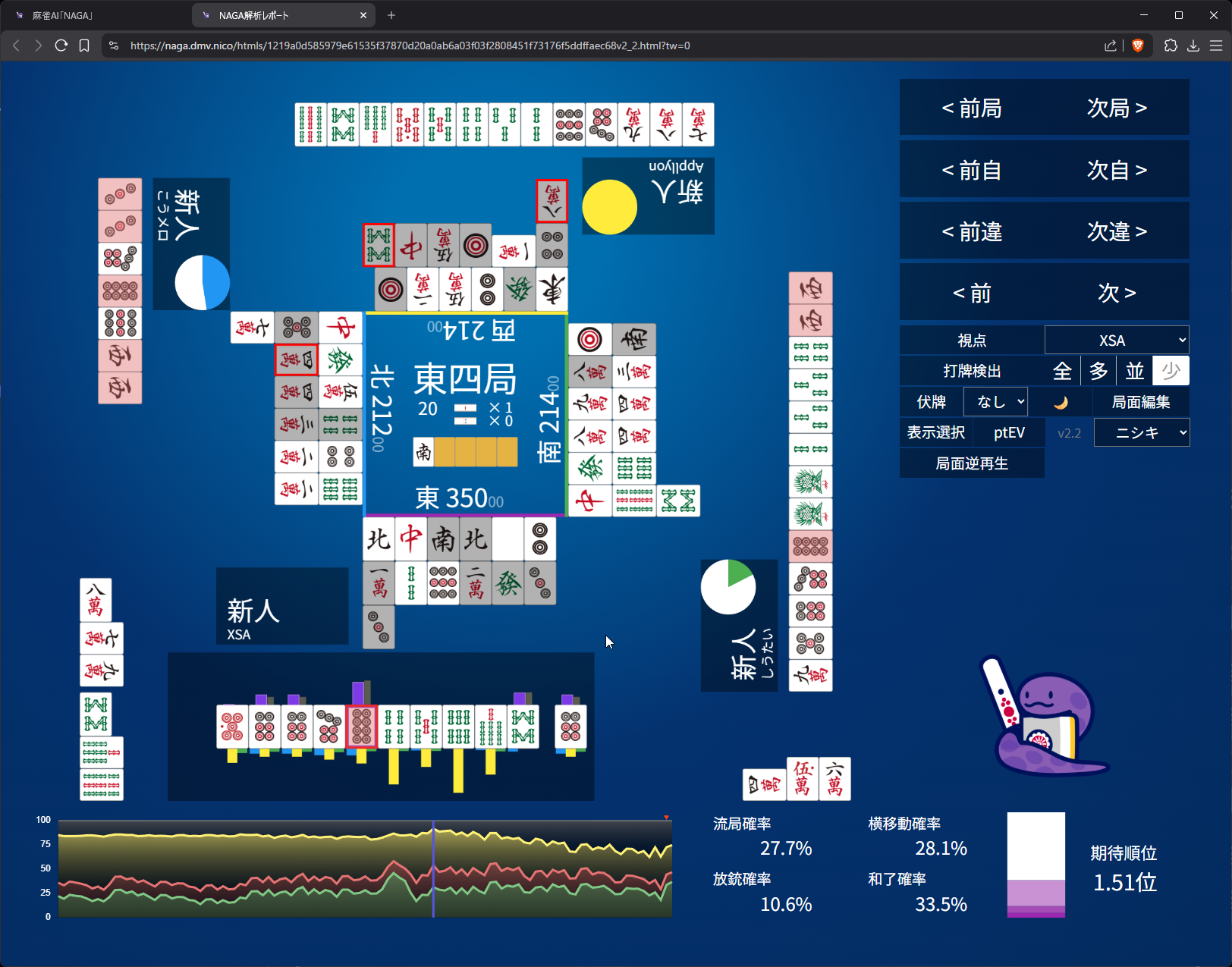Click the win-rate timeline graph at the marker
Viewport: 1232px width, 967px height.
433,868
